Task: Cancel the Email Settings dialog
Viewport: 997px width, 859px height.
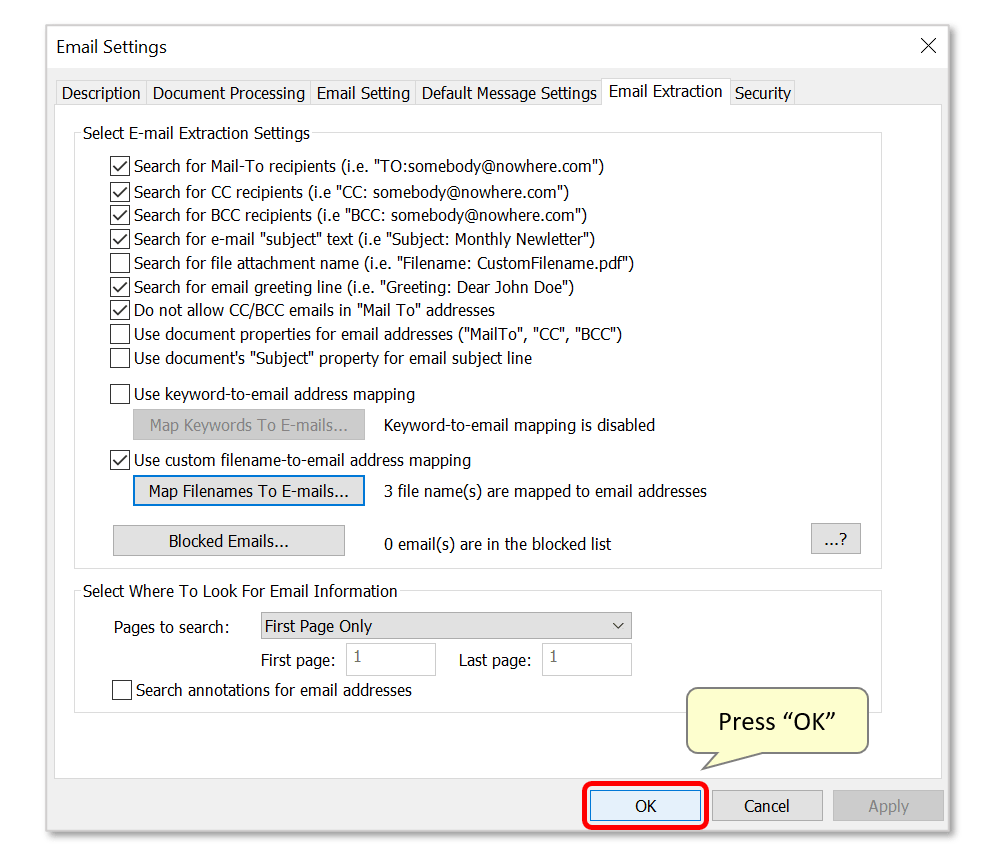Action: point(767,806)
